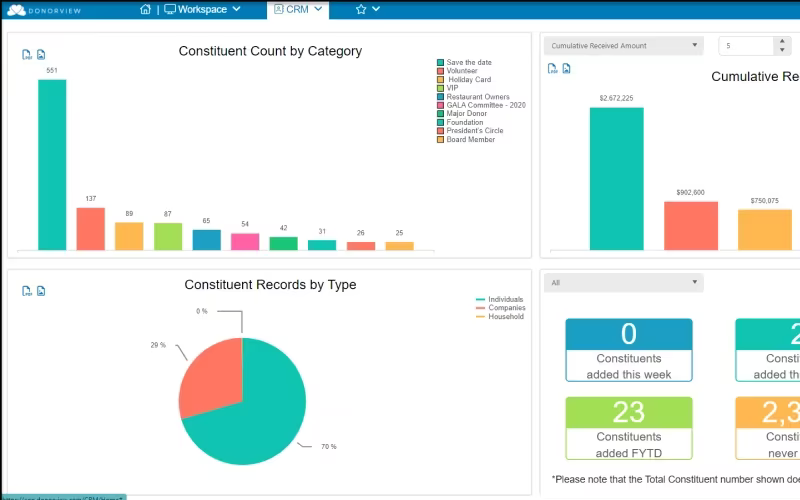Click the 551 Save the date bar
800x500 pixels.
click(x=52, y=165)
